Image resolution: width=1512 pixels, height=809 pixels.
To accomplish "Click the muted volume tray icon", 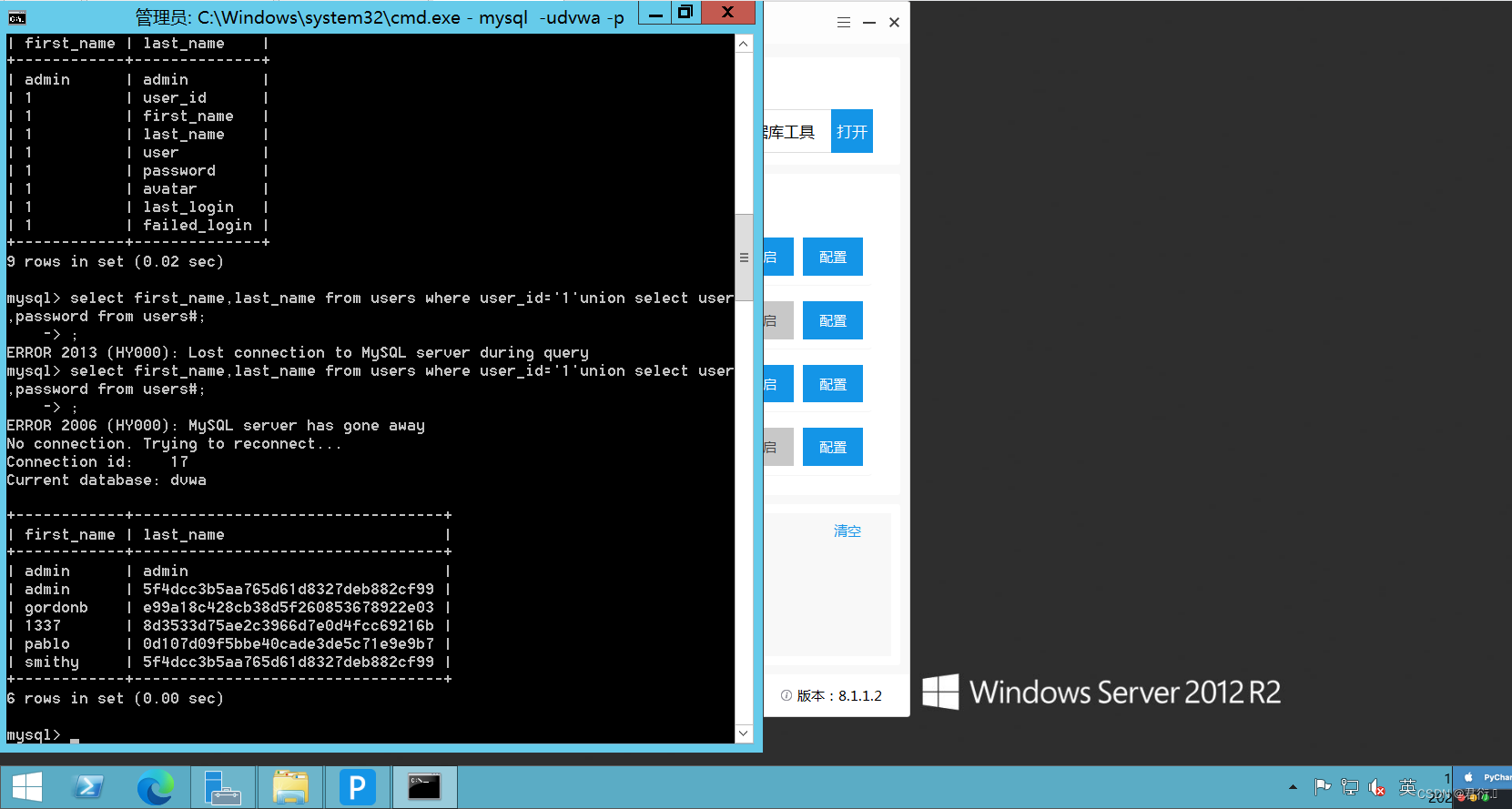I will pyautogui.click(x=1377, y=787).
